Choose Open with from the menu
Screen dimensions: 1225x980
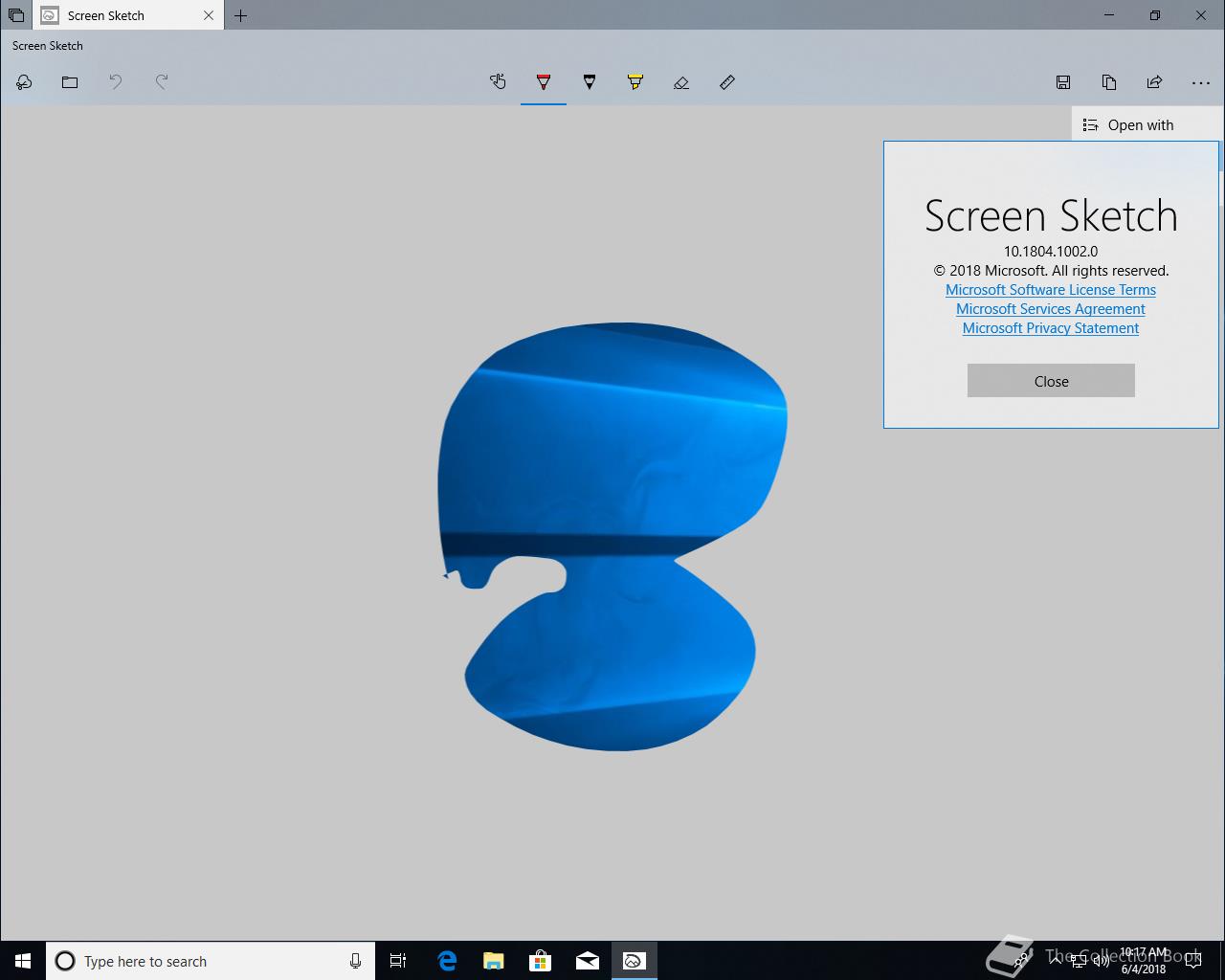click(x=1145, y=124)
